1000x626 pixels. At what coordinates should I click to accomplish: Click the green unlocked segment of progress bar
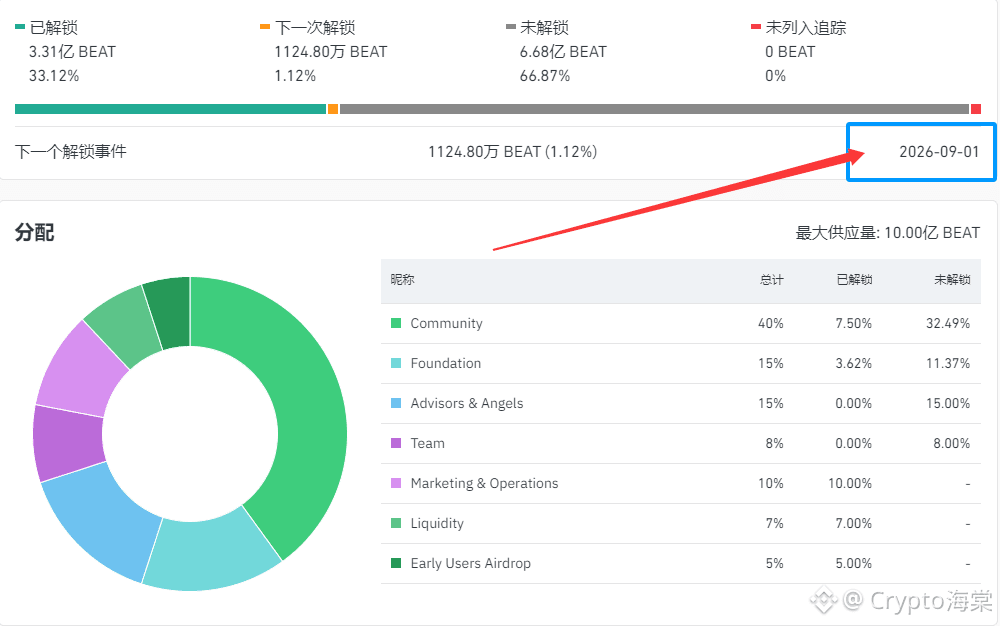pos(170,109)
